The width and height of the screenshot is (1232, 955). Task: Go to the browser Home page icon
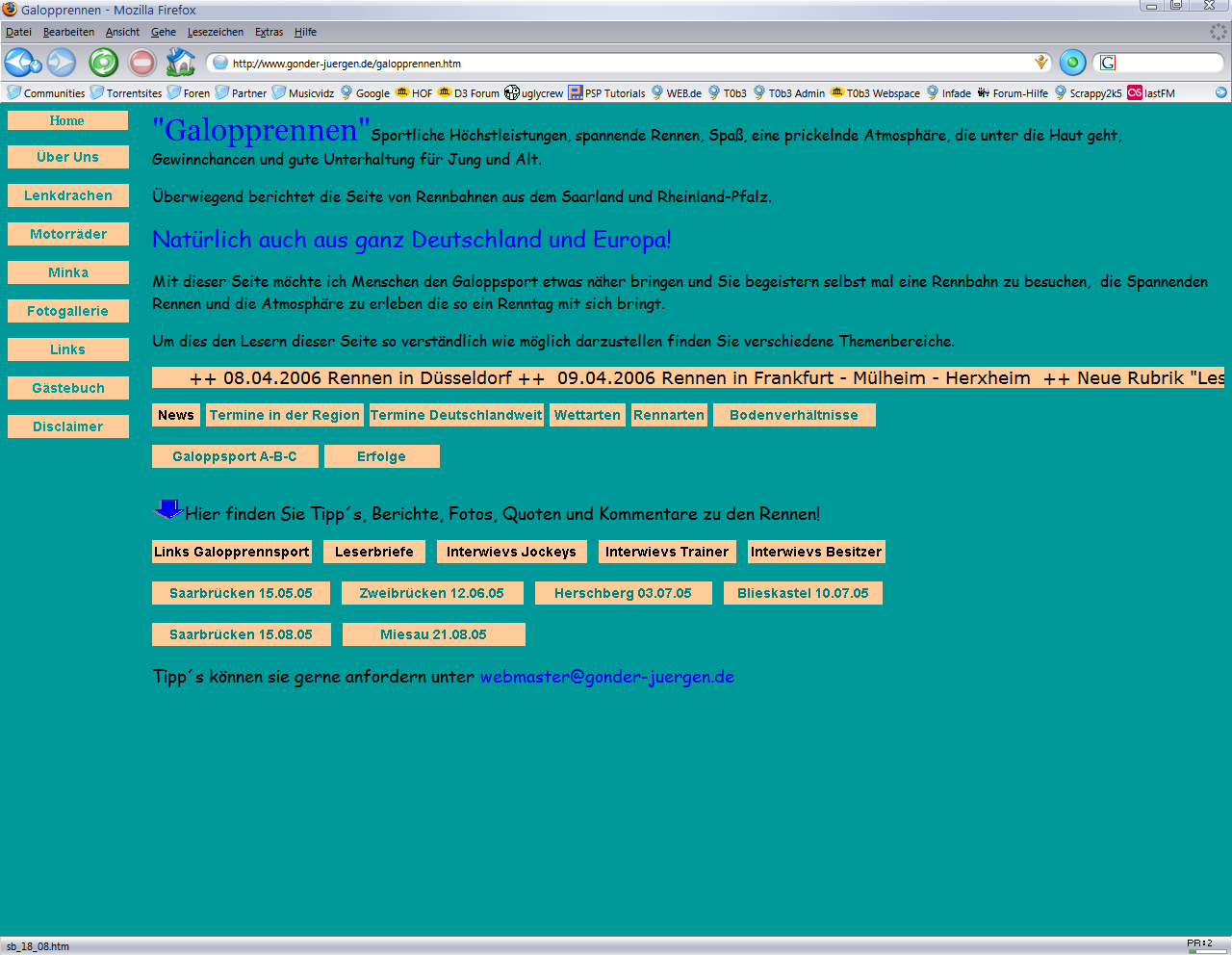[x=180, y=63]
